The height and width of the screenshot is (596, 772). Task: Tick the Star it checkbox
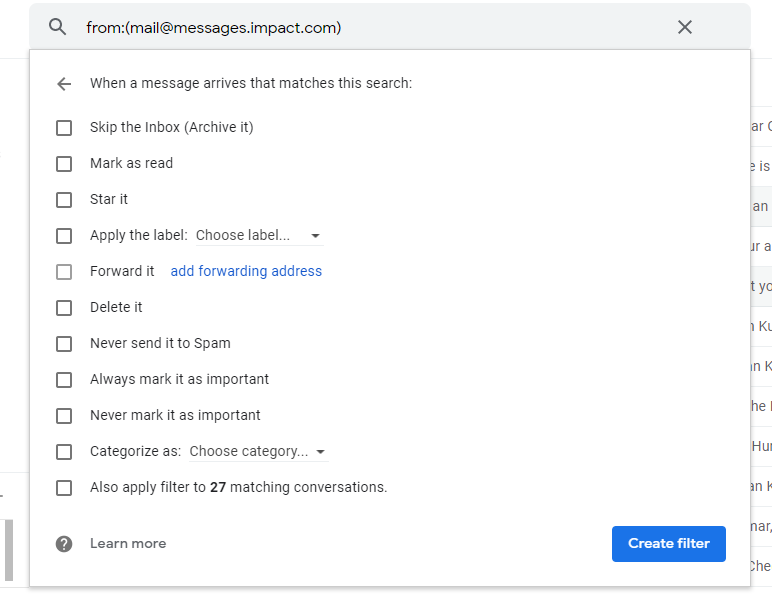(x=64, y=200)
